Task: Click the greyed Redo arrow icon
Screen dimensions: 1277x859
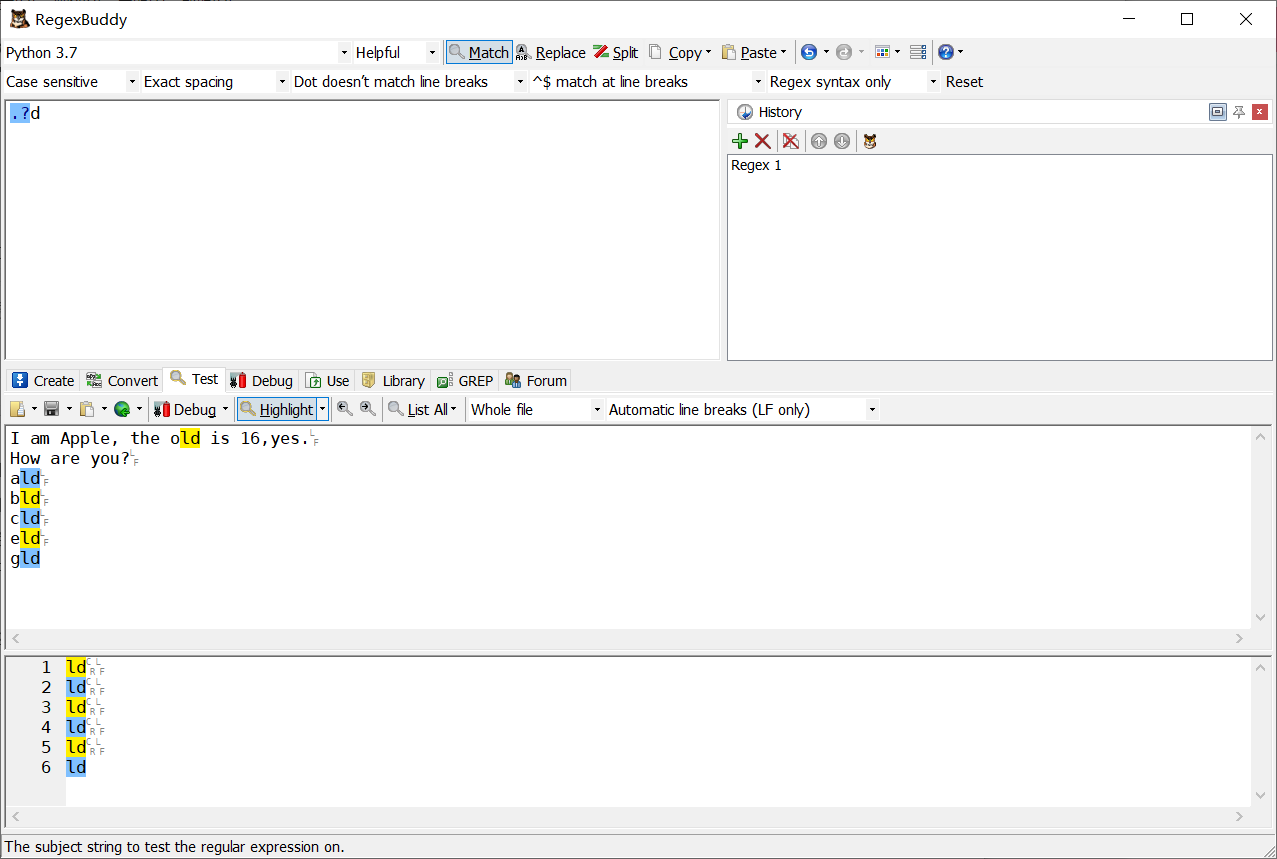Action: [x=844, y=52]
